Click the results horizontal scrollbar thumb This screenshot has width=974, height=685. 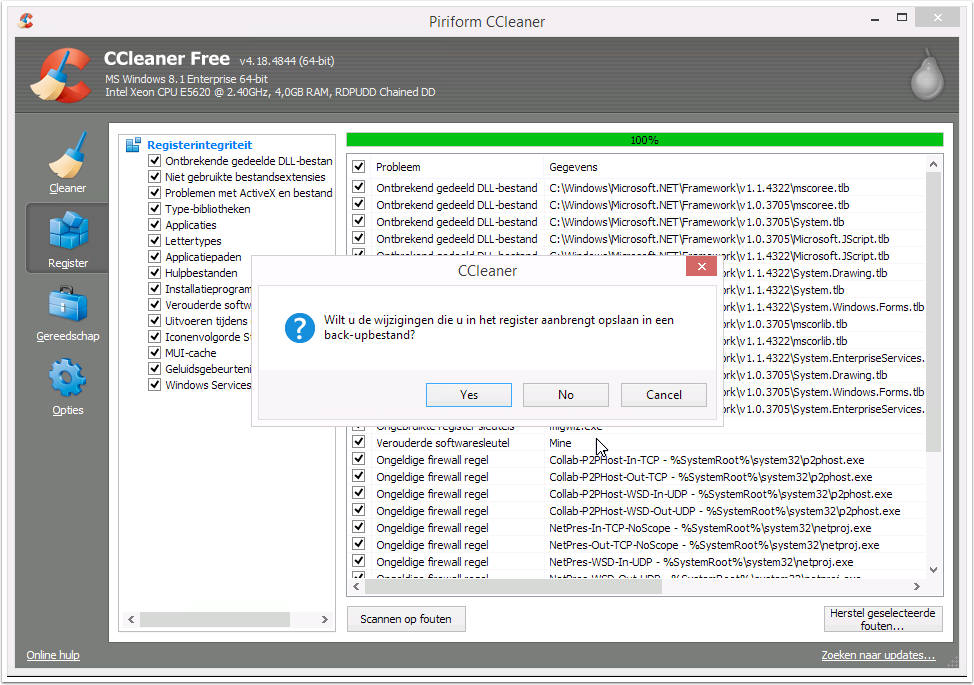pyautogui.click(x=513, y=586)
